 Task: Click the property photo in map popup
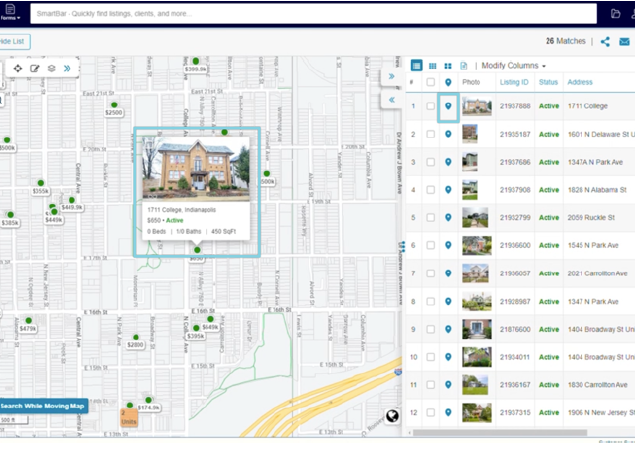(x=196, y=169)
